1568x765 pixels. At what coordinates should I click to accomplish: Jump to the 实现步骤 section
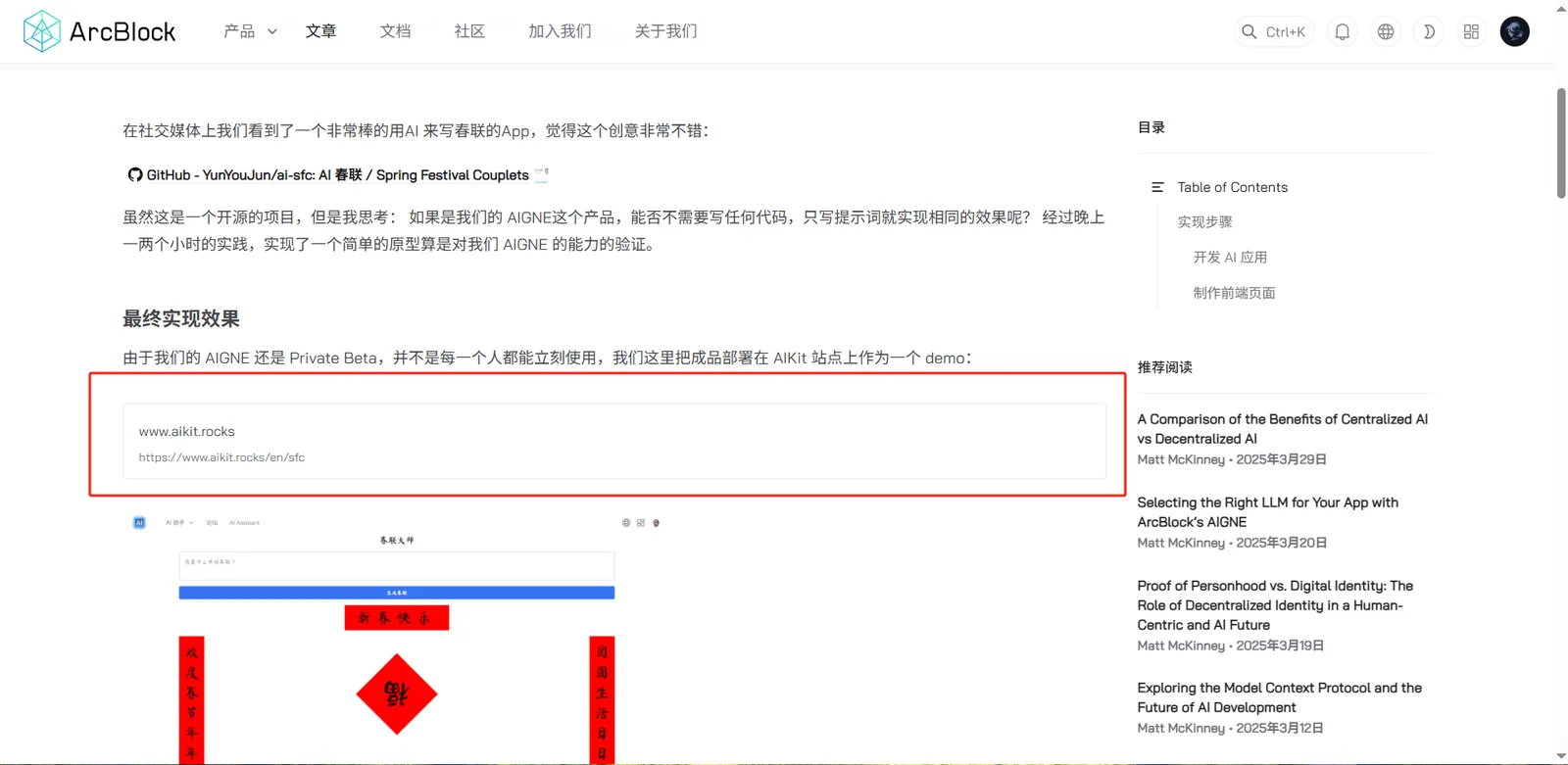tap(1204, 222)
